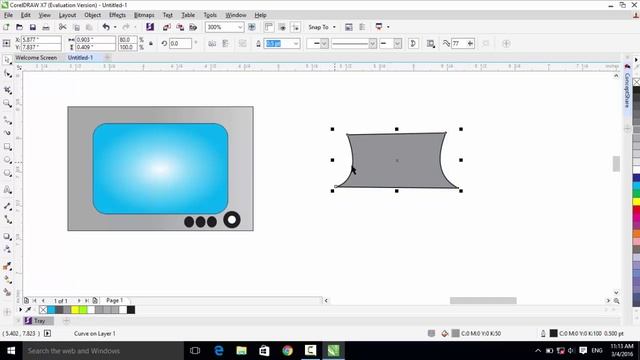Click the Wrap text icon in property bar
The height and width of the screenshot is (360, 640).
[431, 43]
